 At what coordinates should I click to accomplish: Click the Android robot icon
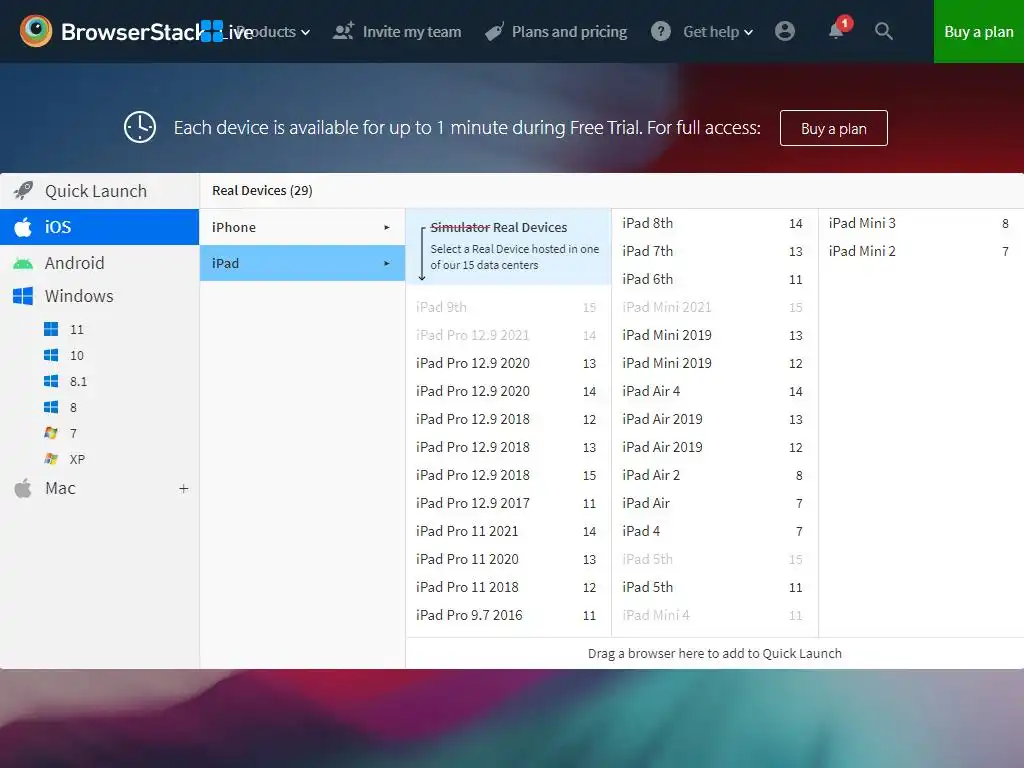(x=23, y=263)
